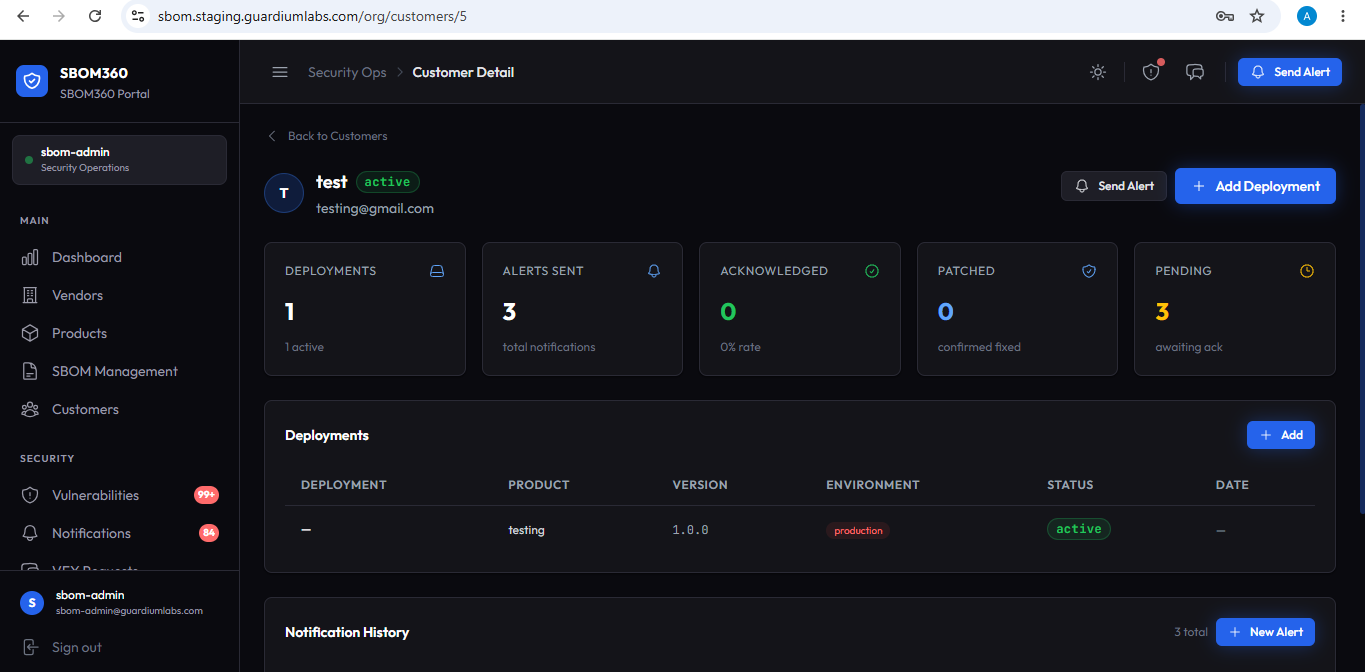
Task: Click the New Alert button
Action: coord(1265,632)
